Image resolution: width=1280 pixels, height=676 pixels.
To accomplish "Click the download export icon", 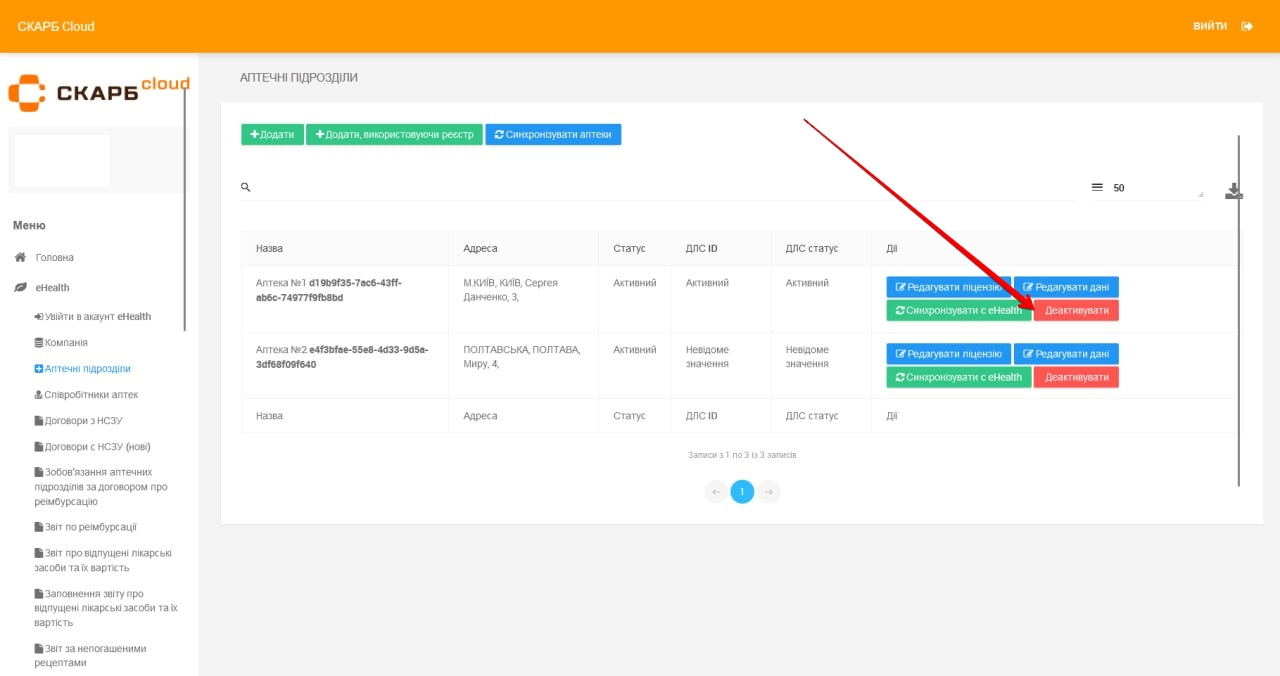I will (1233, 191).
